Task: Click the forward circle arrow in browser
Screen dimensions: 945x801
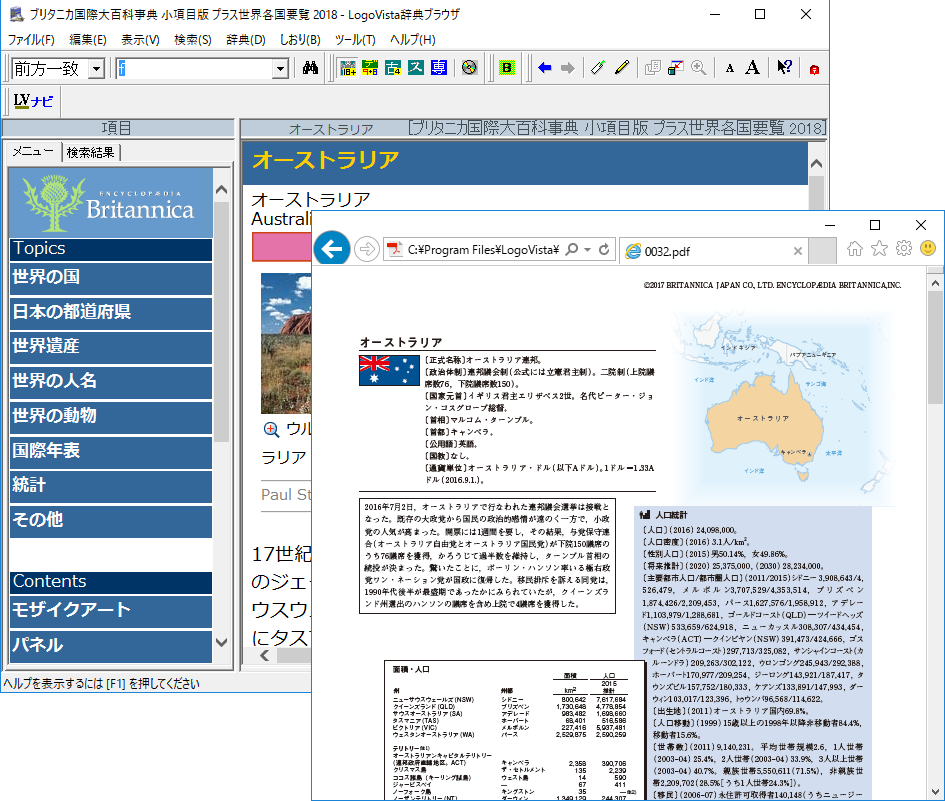Action: click(x=366, y=249)
